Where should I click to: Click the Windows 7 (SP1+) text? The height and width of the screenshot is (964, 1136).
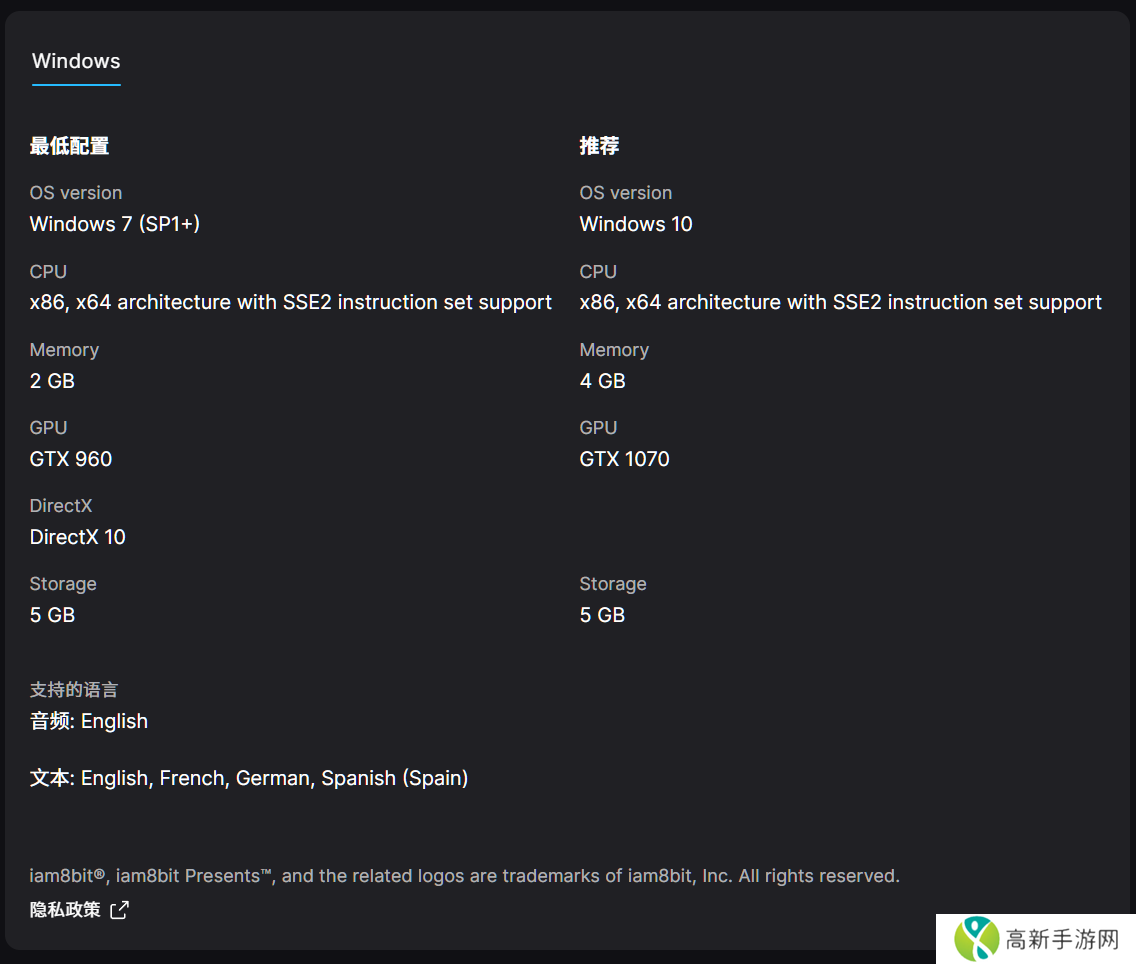[115, 224]
